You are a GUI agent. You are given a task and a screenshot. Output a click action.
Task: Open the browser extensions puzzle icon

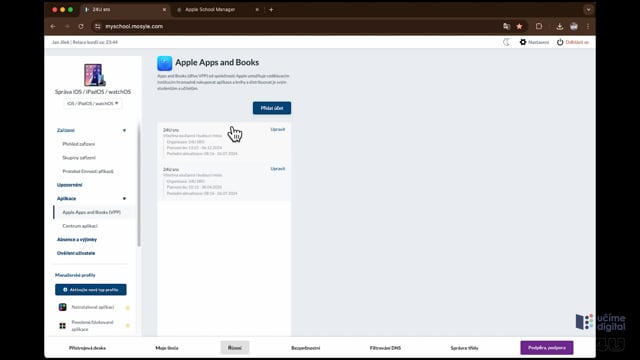(539, 27)
